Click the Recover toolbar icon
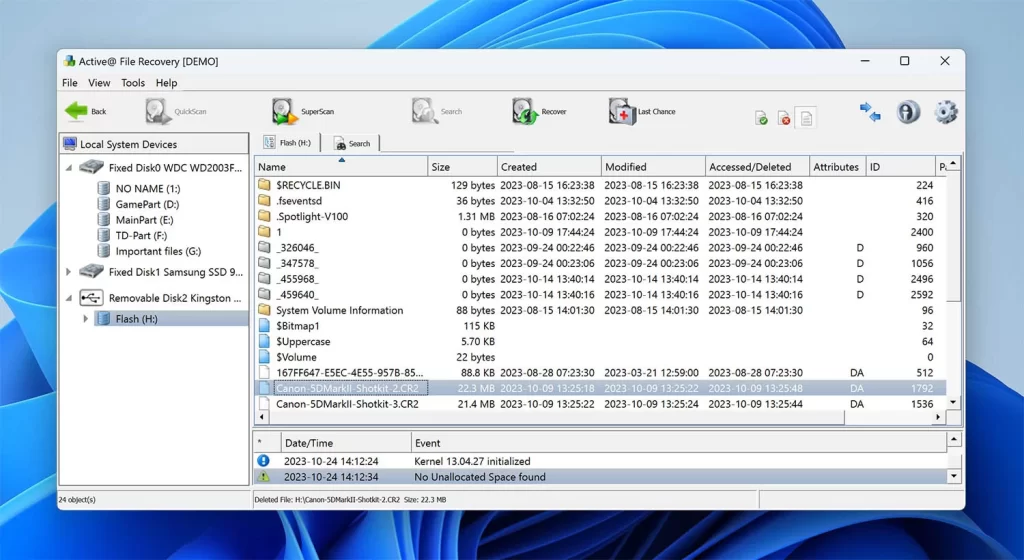 pos(525,111)
